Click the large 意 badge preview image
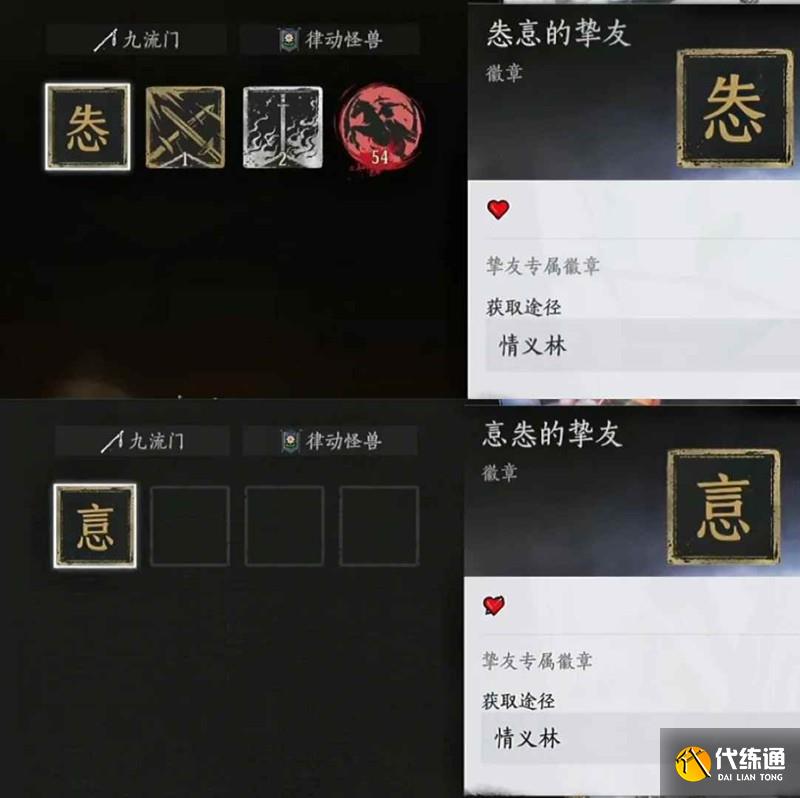This screenshot has height=798, width=800. (724, 507)
